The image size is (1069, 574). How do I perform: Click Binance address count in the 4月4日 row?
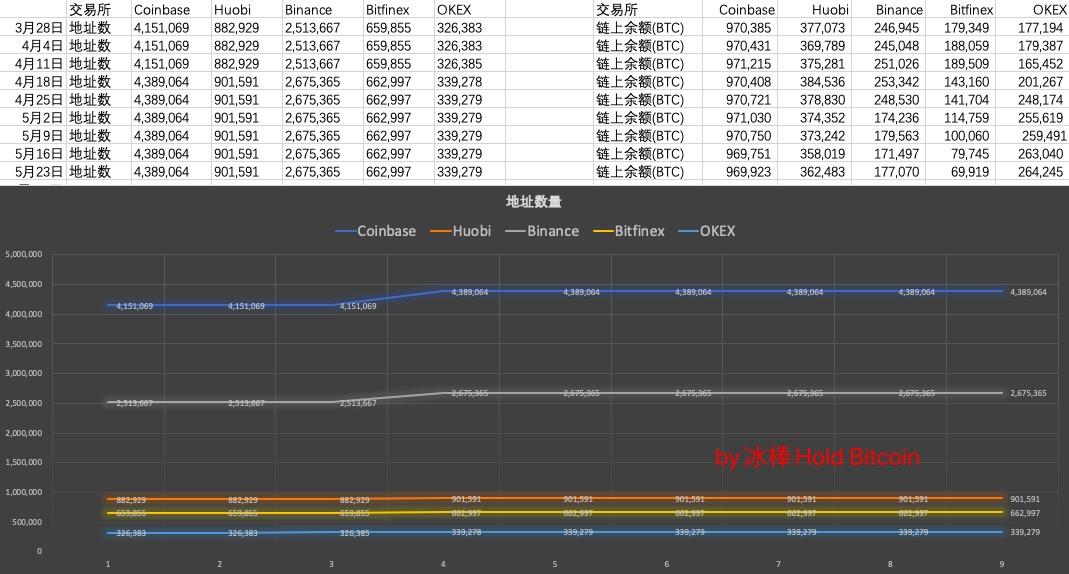click(x=312, y=46)
